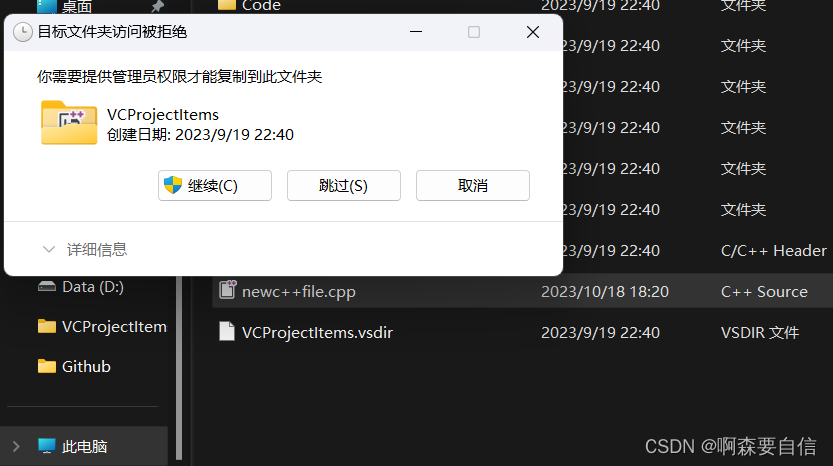Click the pin icon next to 桌面
Image resolution: width=833 pixels, height=466 pixels.
click(x=157, y=6)
